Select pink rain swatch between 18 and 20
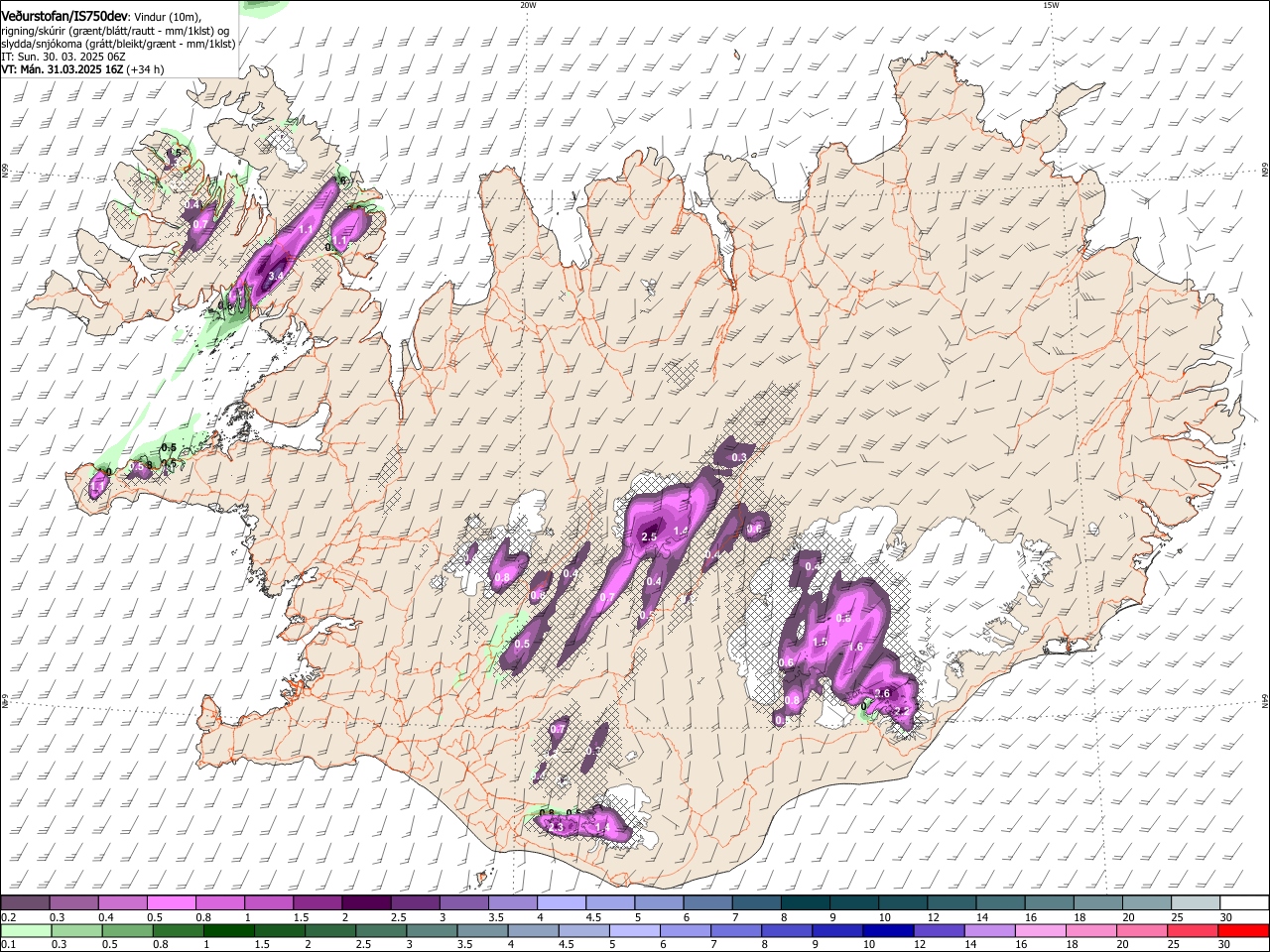Viewport: 1270px width, 952px height. pos(1091,930)
